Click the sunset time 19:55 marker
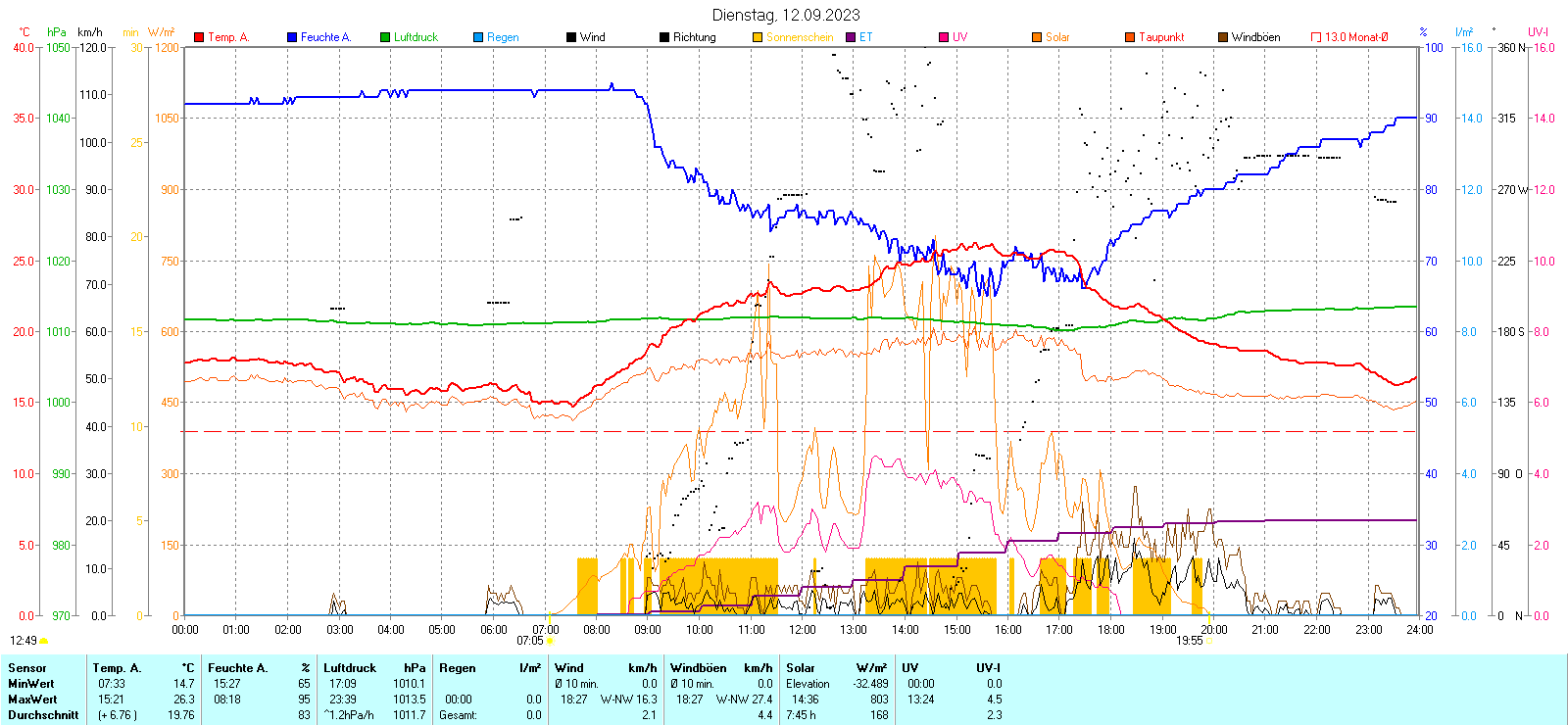This screenshot has height=725, width=1568. [x=1189, y=641]
